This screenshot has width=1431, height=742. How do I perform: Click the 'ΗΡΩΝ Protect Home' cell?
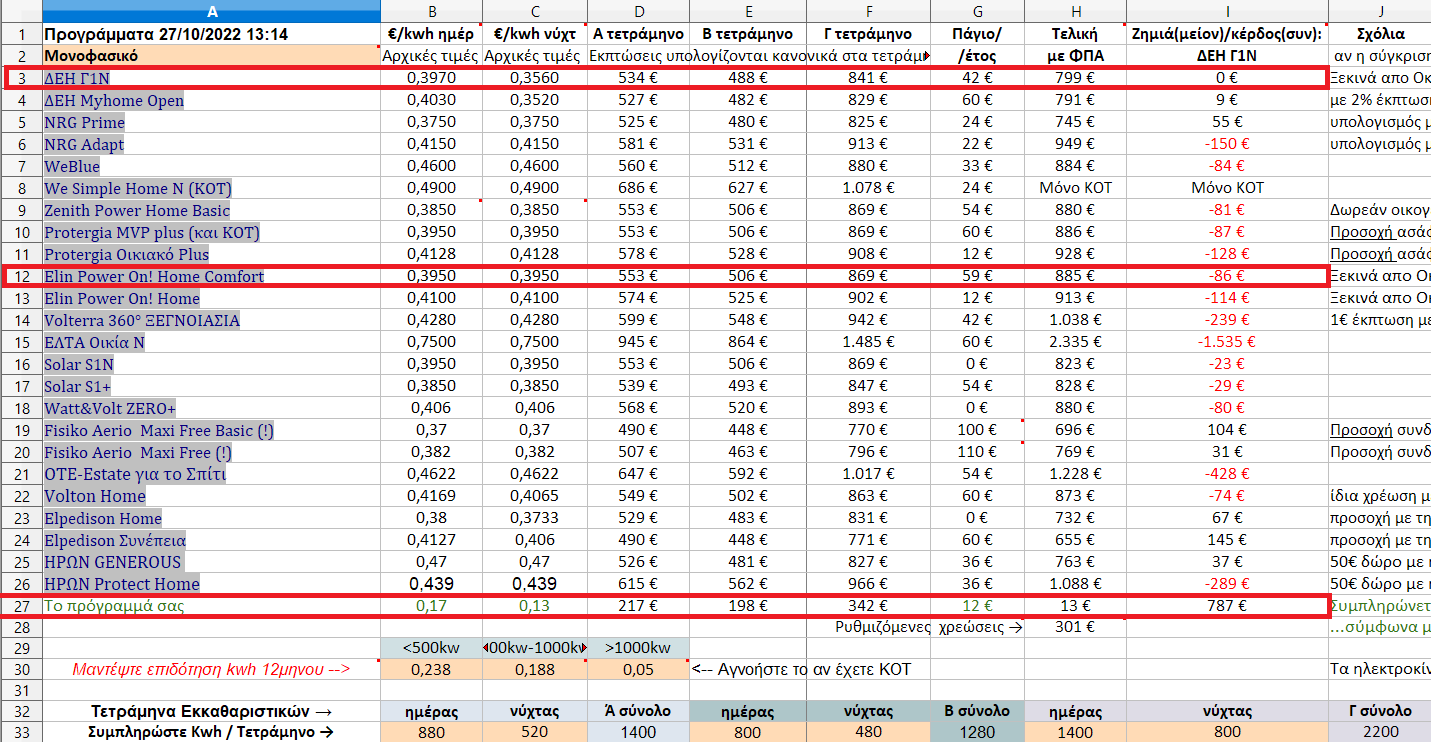(211, 584)
